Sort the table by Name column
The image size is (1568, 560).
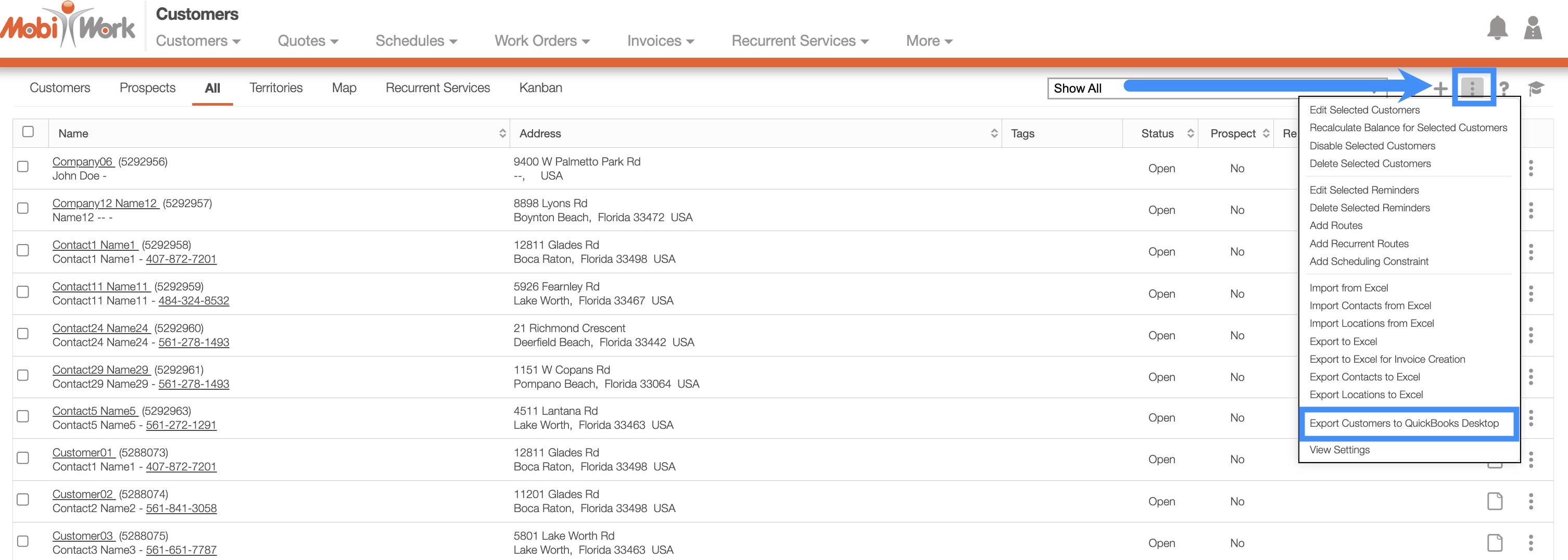502,133
